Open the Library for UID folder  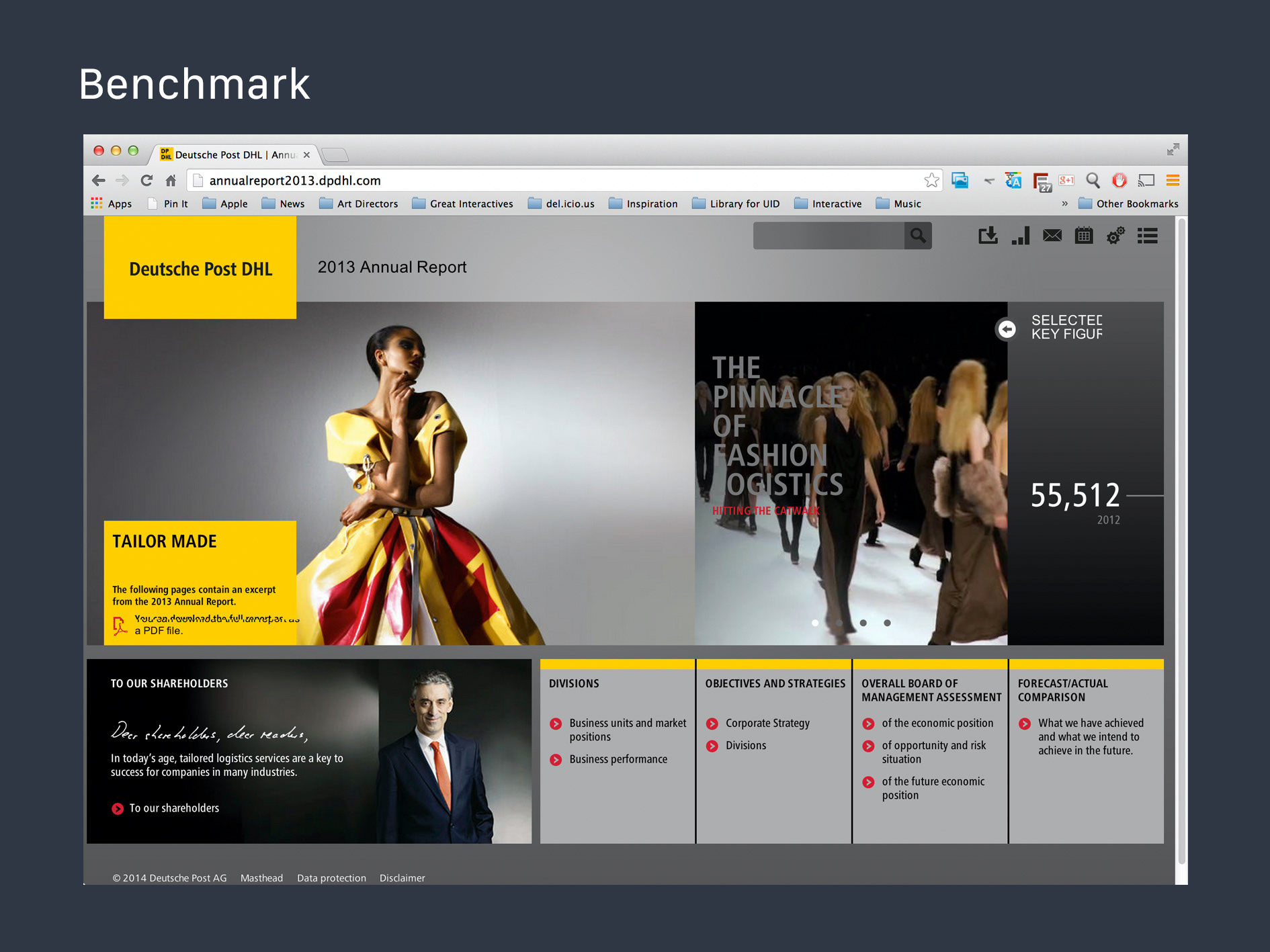coord(736,204)
